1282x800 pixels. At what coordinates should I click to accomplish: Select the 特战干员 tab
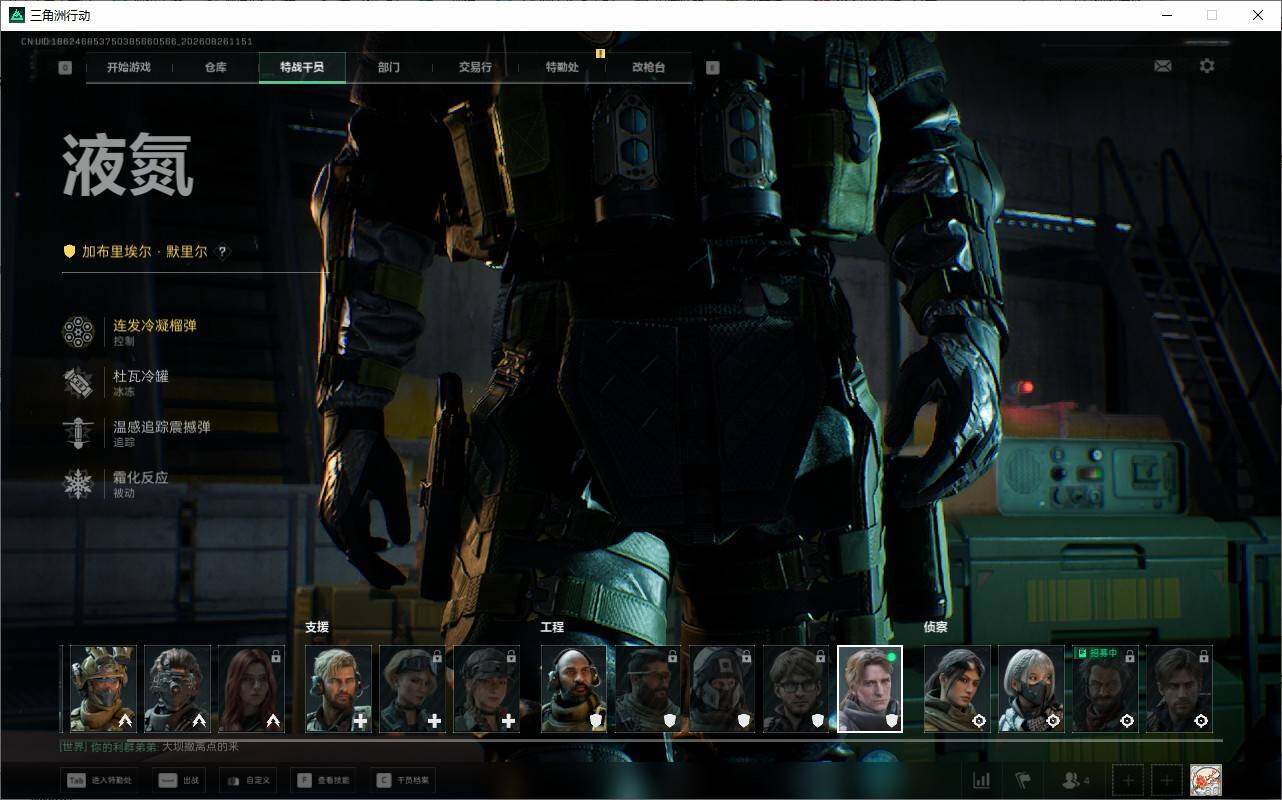302,68
